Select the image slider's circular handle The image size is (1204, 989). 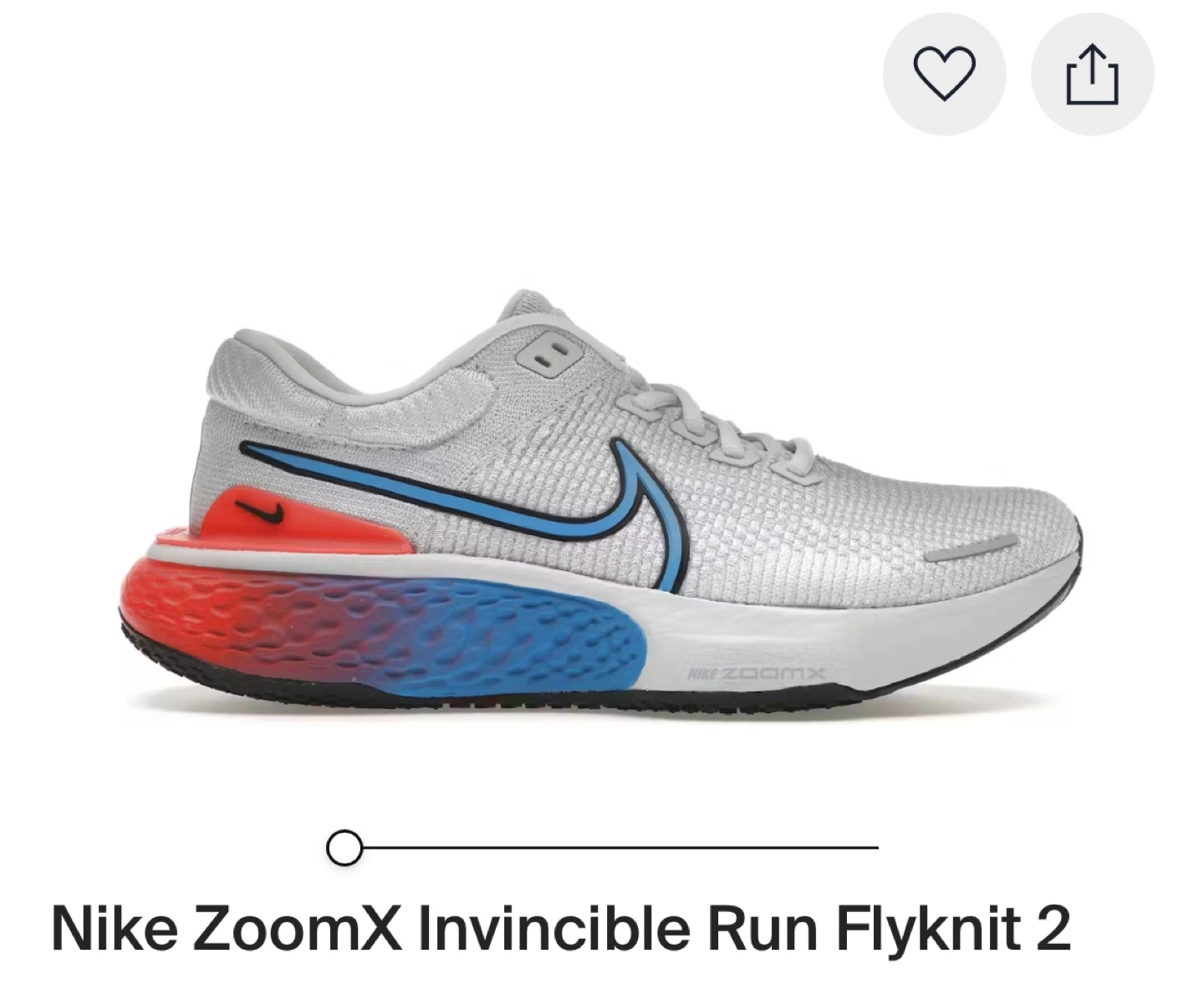point(344,848)
